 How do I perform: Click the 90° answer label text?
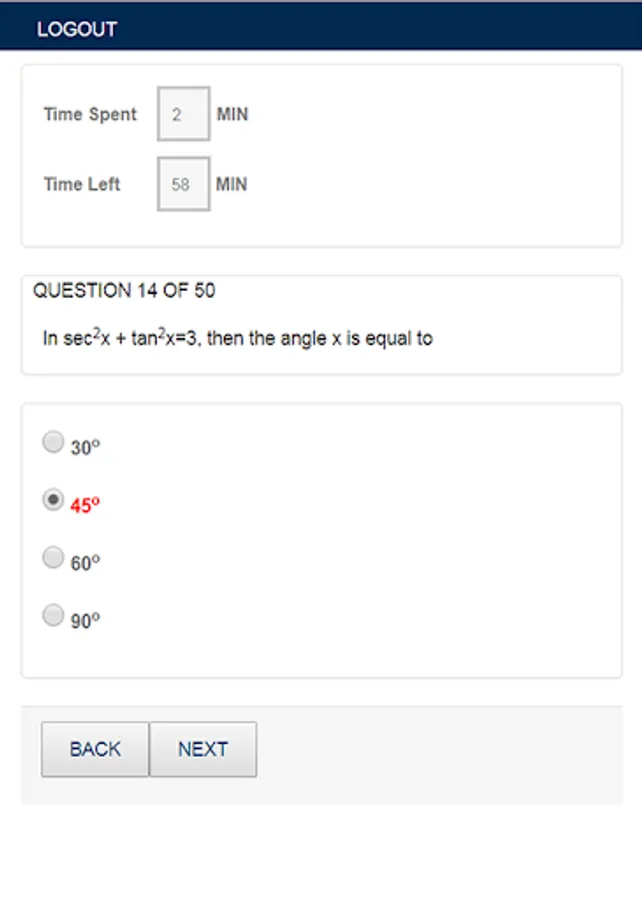(x=85, y=621)
